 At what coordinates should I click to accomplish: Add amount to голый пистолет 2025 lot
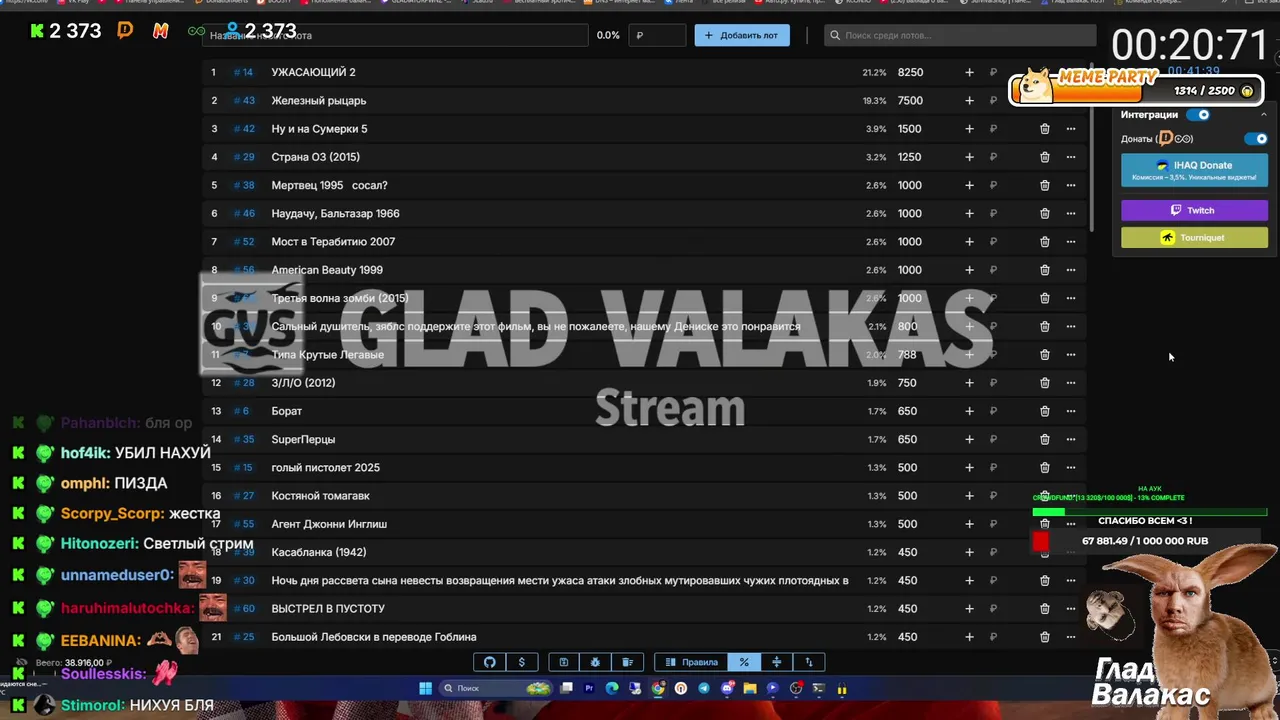(969, 468)
